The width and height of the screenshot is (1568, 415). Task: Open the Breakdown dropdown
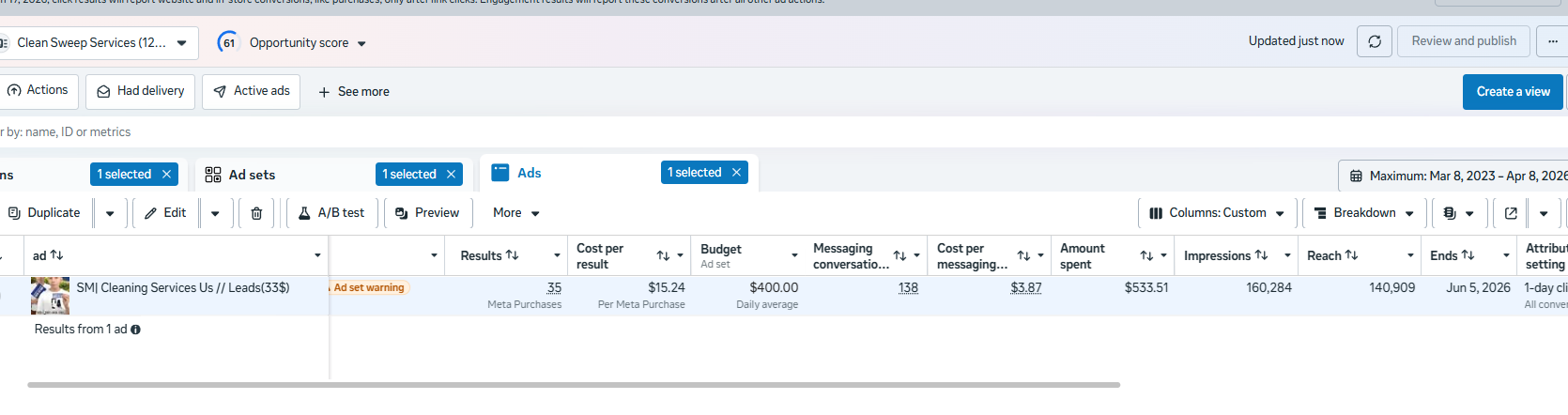(1364, 213)
